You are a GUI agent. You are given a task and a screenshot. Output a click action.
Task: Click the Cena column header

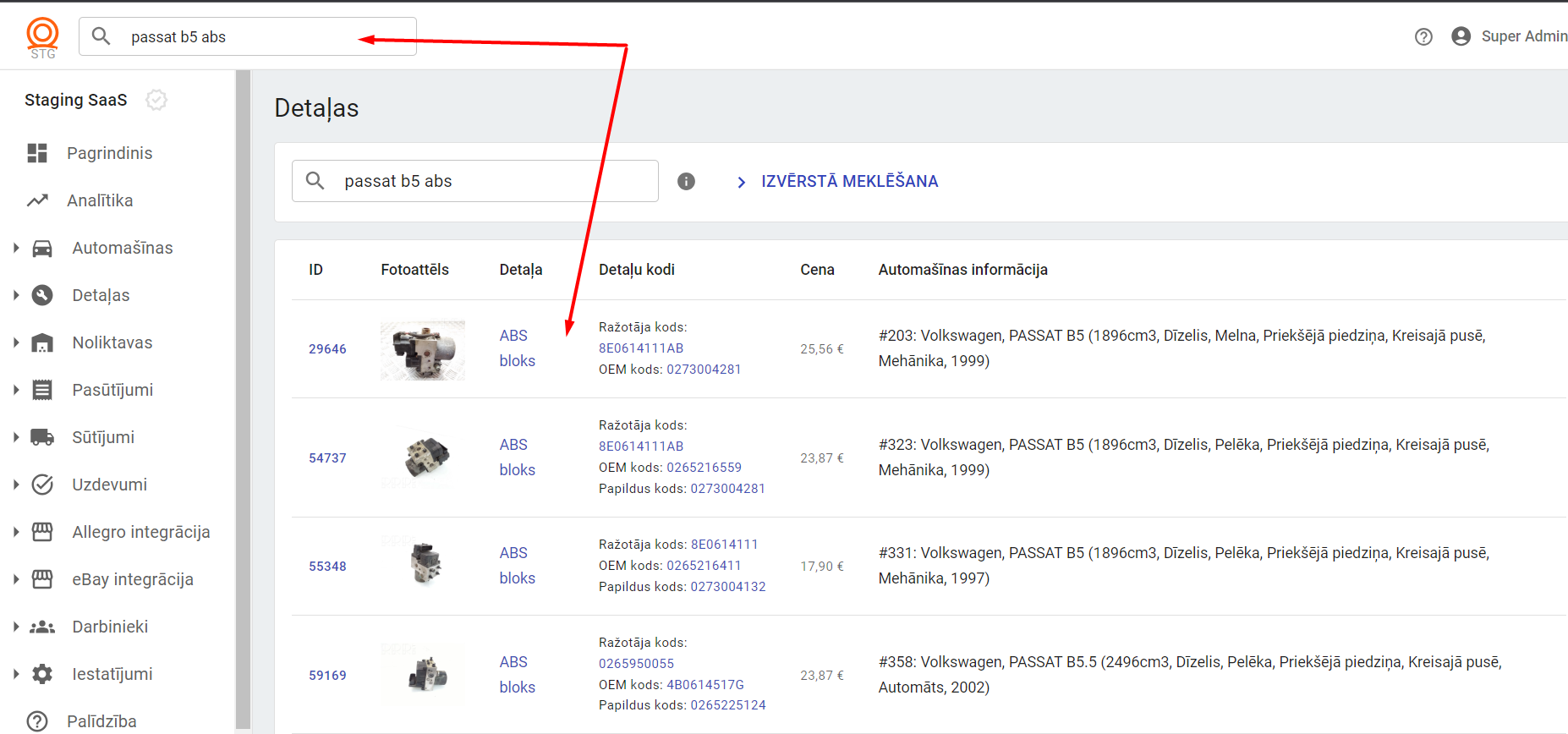click(x=817, y=270)
